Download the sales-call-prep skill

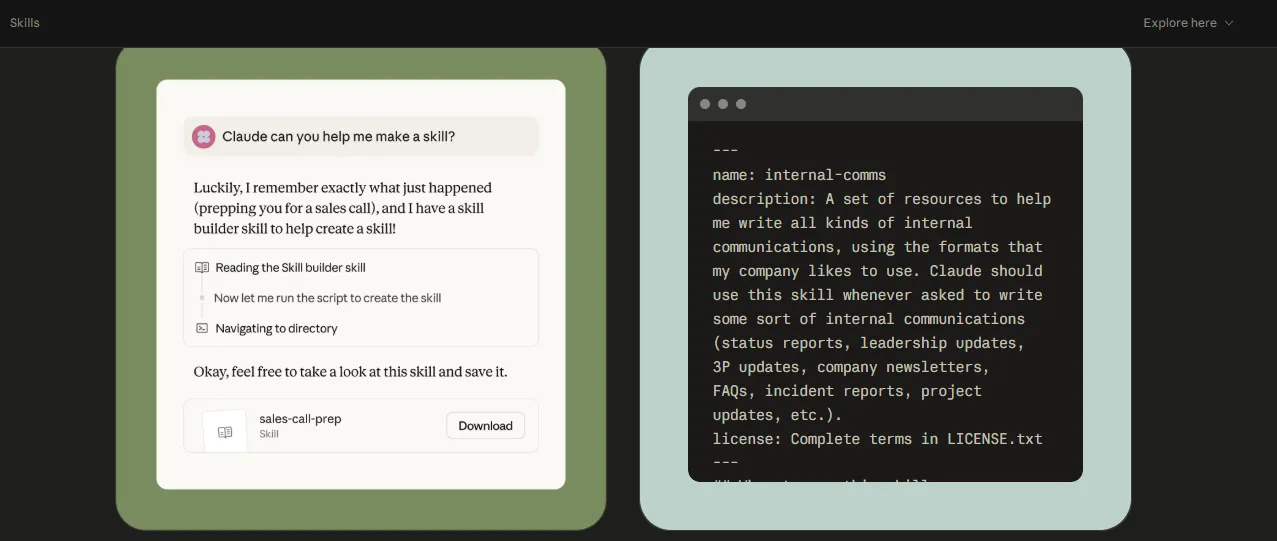click(485, 426)
